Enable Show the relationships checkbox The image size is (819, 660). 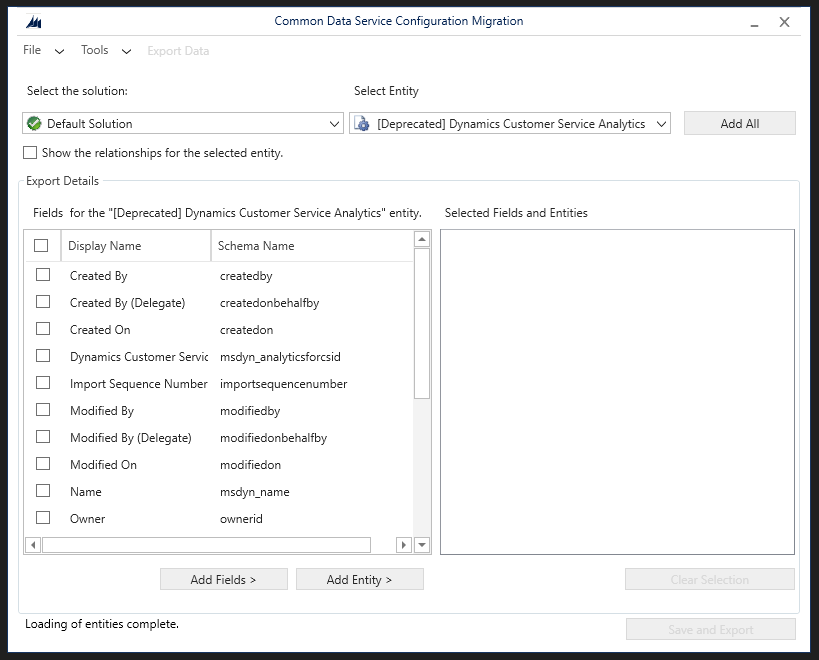[30, 153]
